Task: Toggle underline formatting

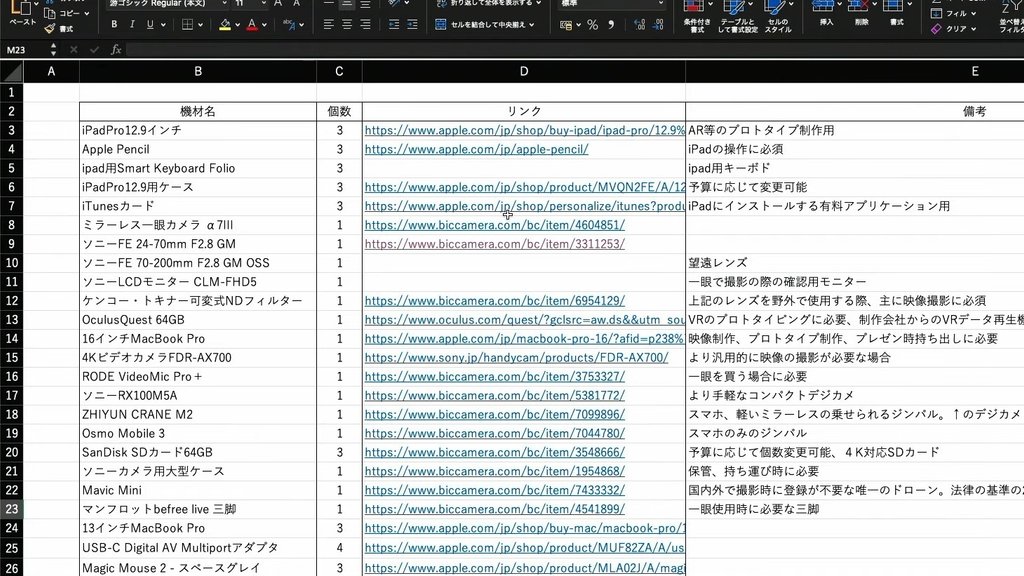Action: tap(150, 24)
